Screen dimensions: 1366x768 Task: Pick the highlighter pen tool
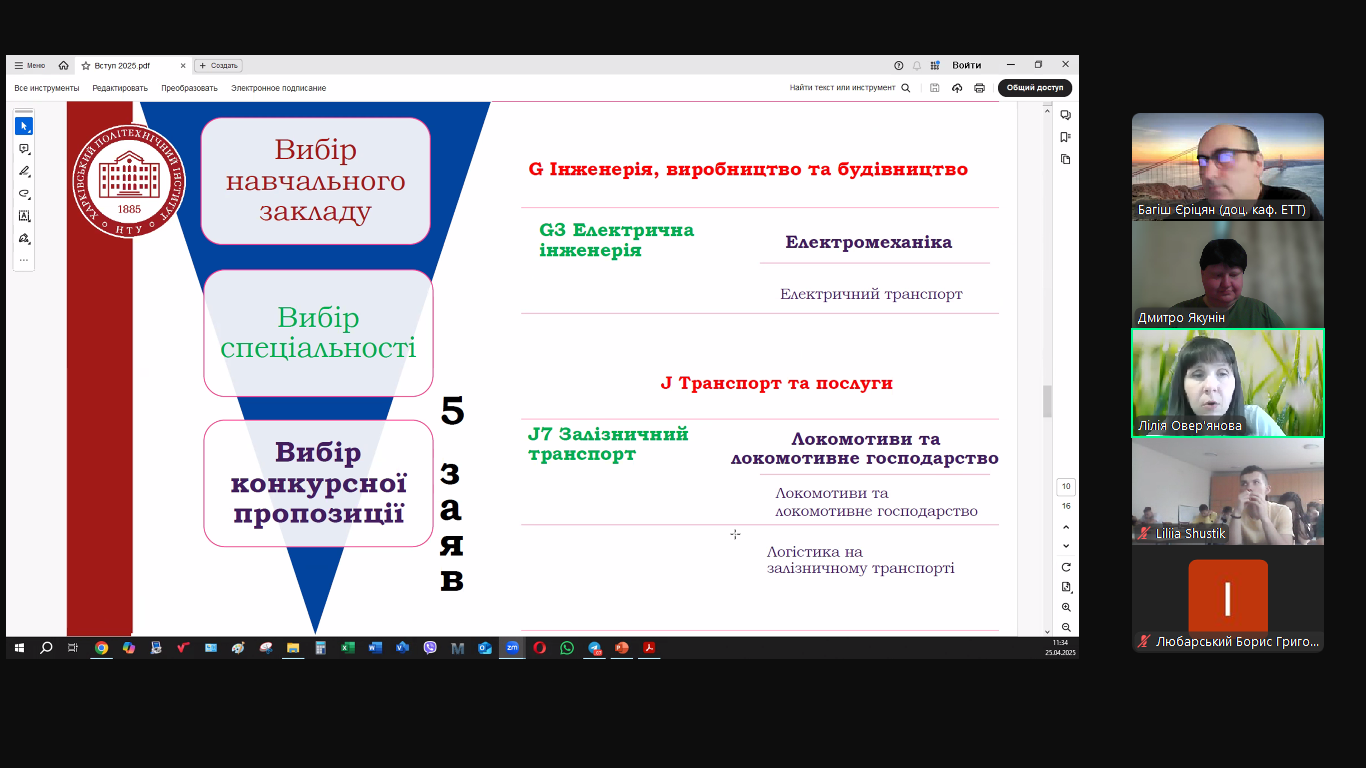coord(24,171)
